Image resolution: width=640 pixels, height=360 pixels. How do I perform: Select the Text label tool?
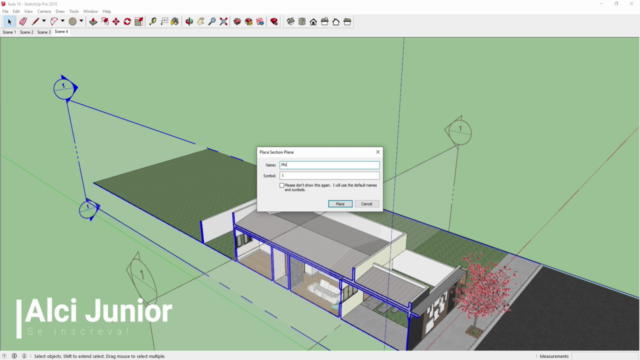pyautogui.click(x=164, y=22)
